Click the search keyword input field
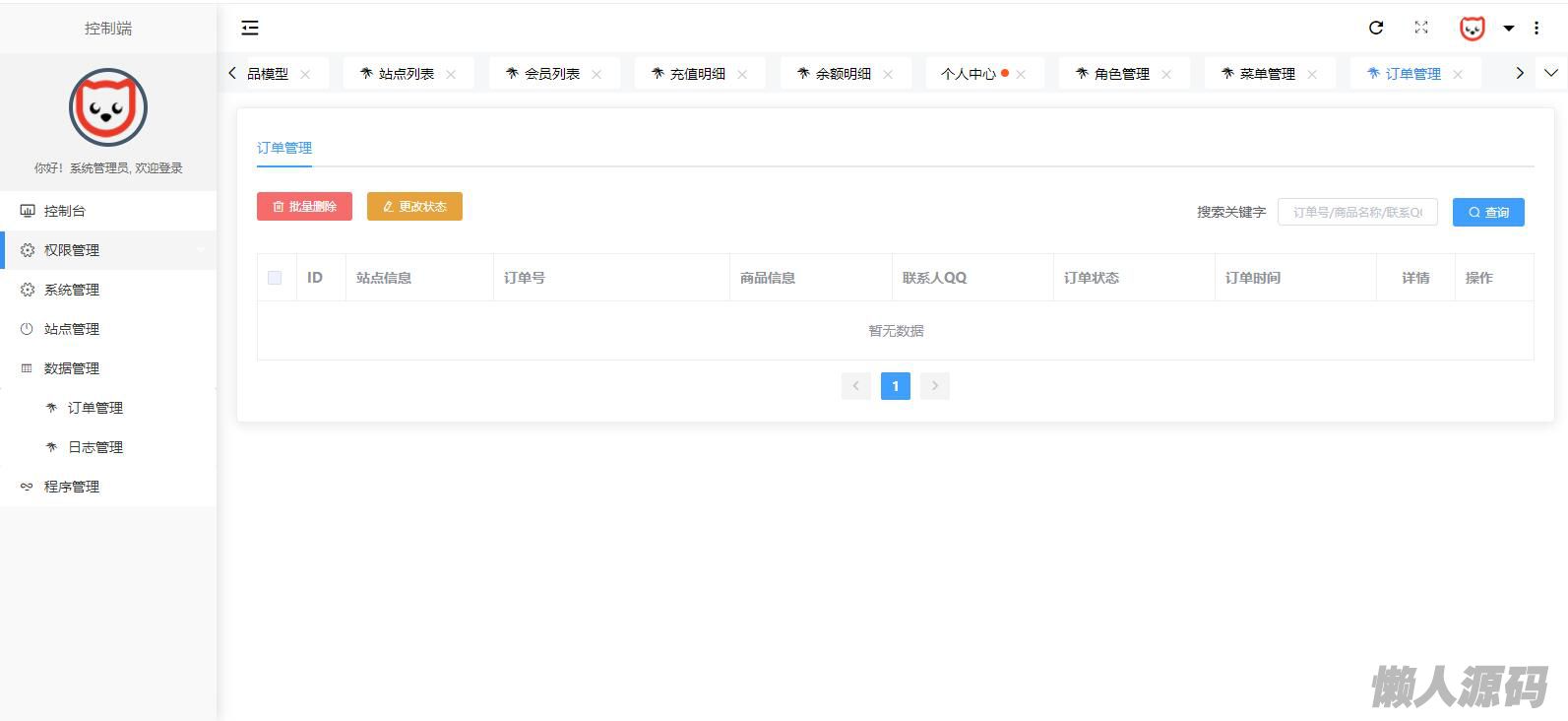Viewport: 1568px width, 721px height. click(1357, 213)
